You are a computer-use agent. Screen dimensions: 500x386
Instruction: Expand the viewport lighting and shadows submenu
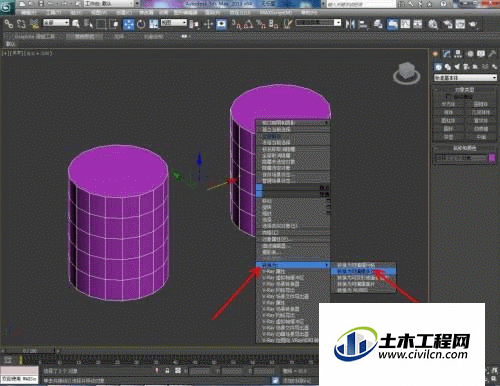click(293, 123)
